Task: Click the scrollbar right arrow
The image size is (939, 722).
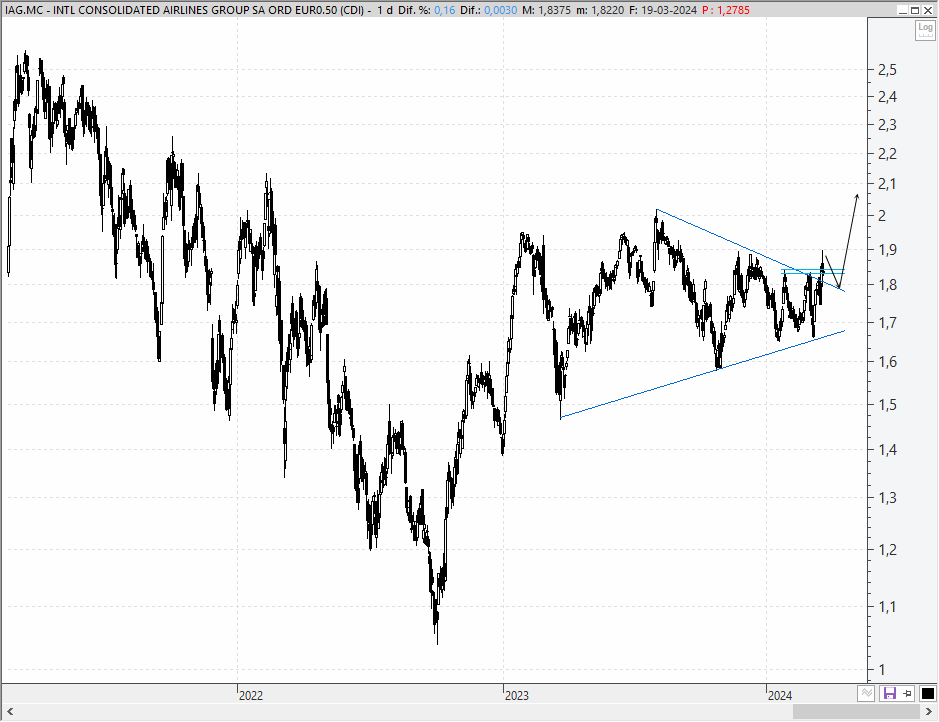Action: point(930,712)
